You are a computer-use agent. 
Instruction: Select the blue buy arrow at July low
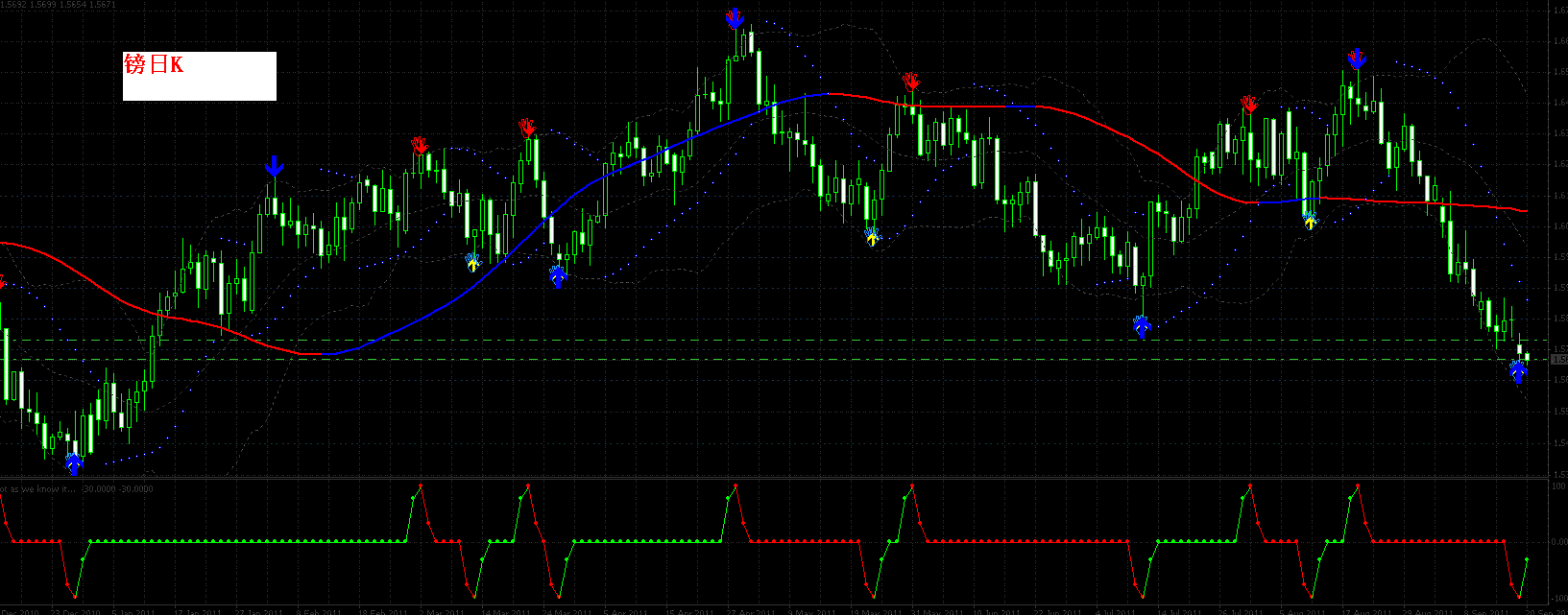(1142, 327)
